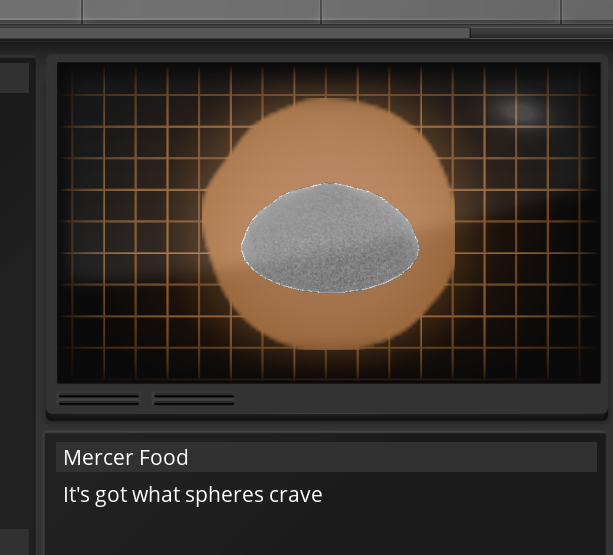
Task: Click the horizontal scrollbar thumb under the top bar
Action: [235, 33]
